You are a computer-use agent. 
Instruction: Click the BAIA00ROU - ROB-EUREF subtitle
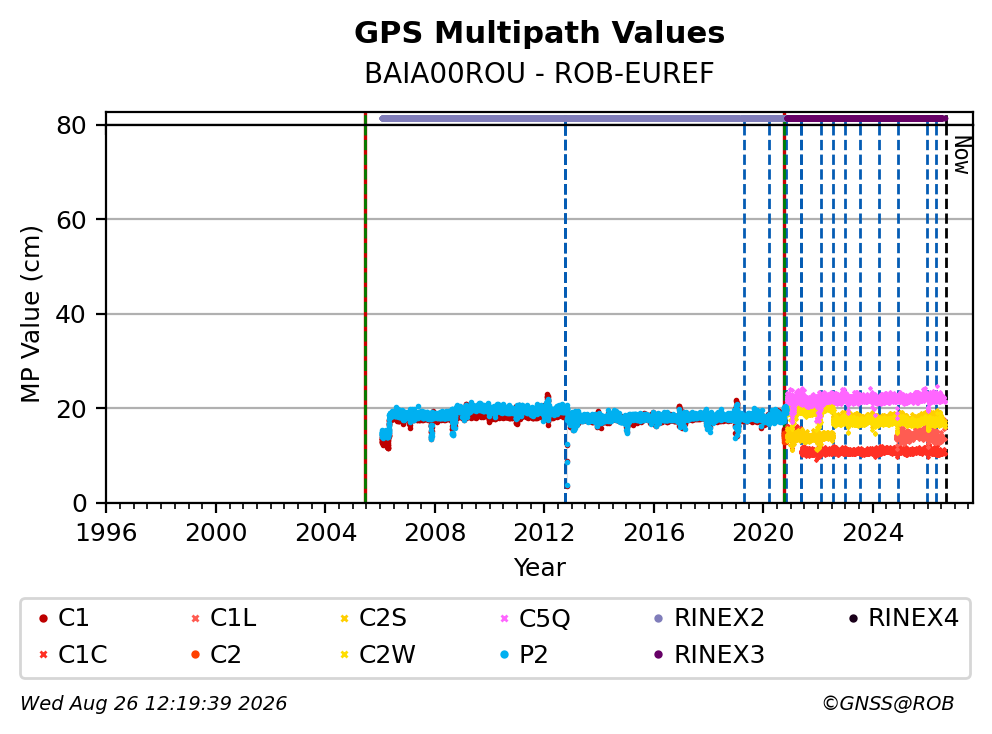(x=540, y=73)
